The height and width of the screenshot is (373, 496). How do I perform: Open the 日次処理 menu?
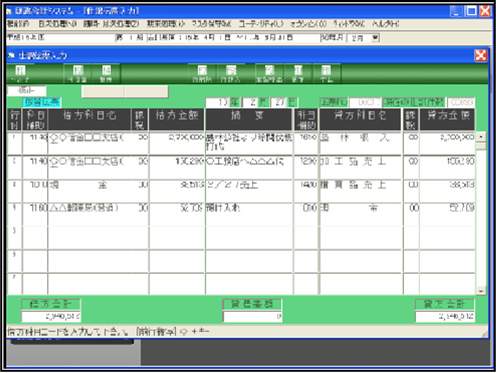(x=58, y=24)
